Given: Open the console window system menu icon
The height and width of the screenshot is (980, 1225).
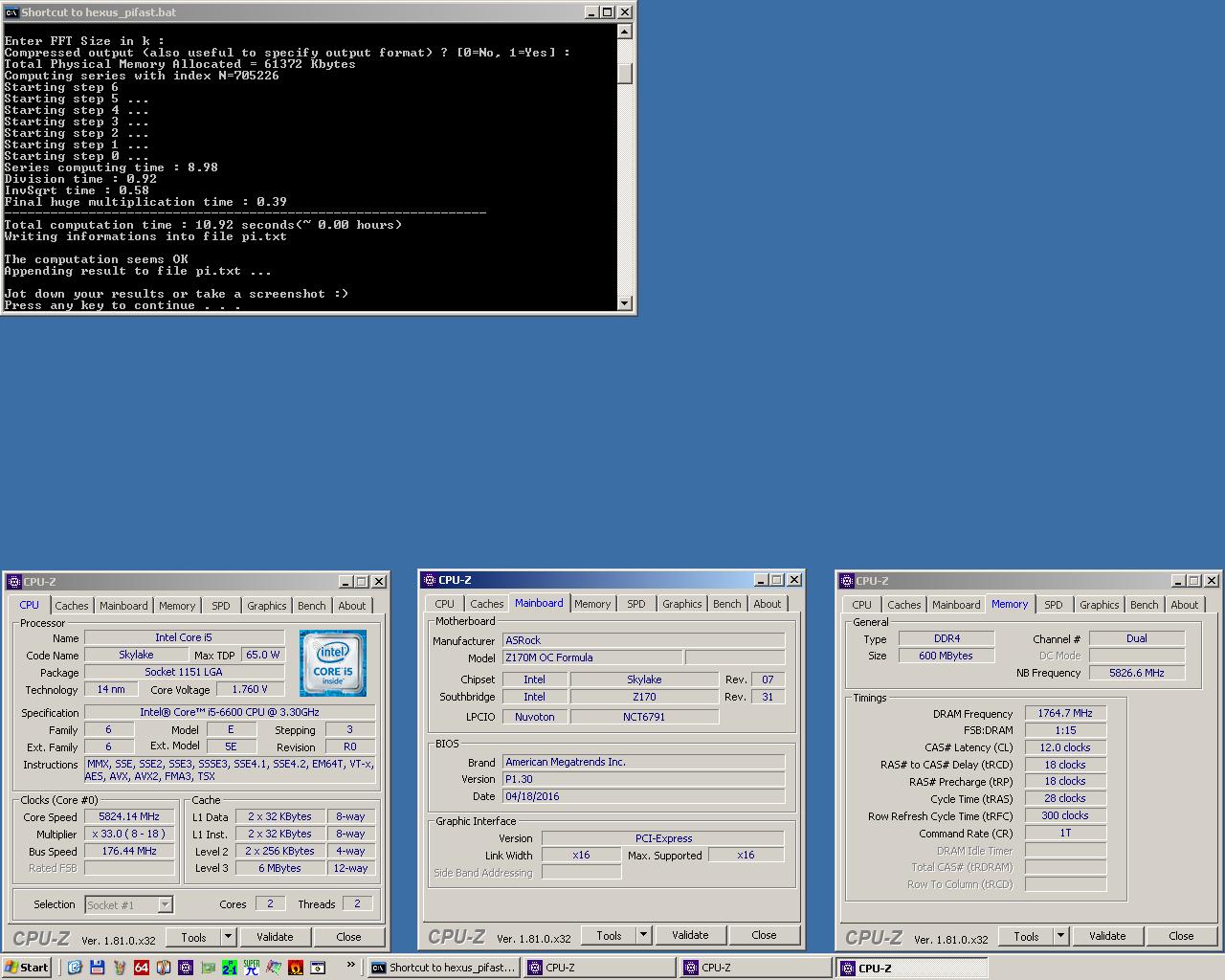Looking at the screenshot, I should click(11, 12).
